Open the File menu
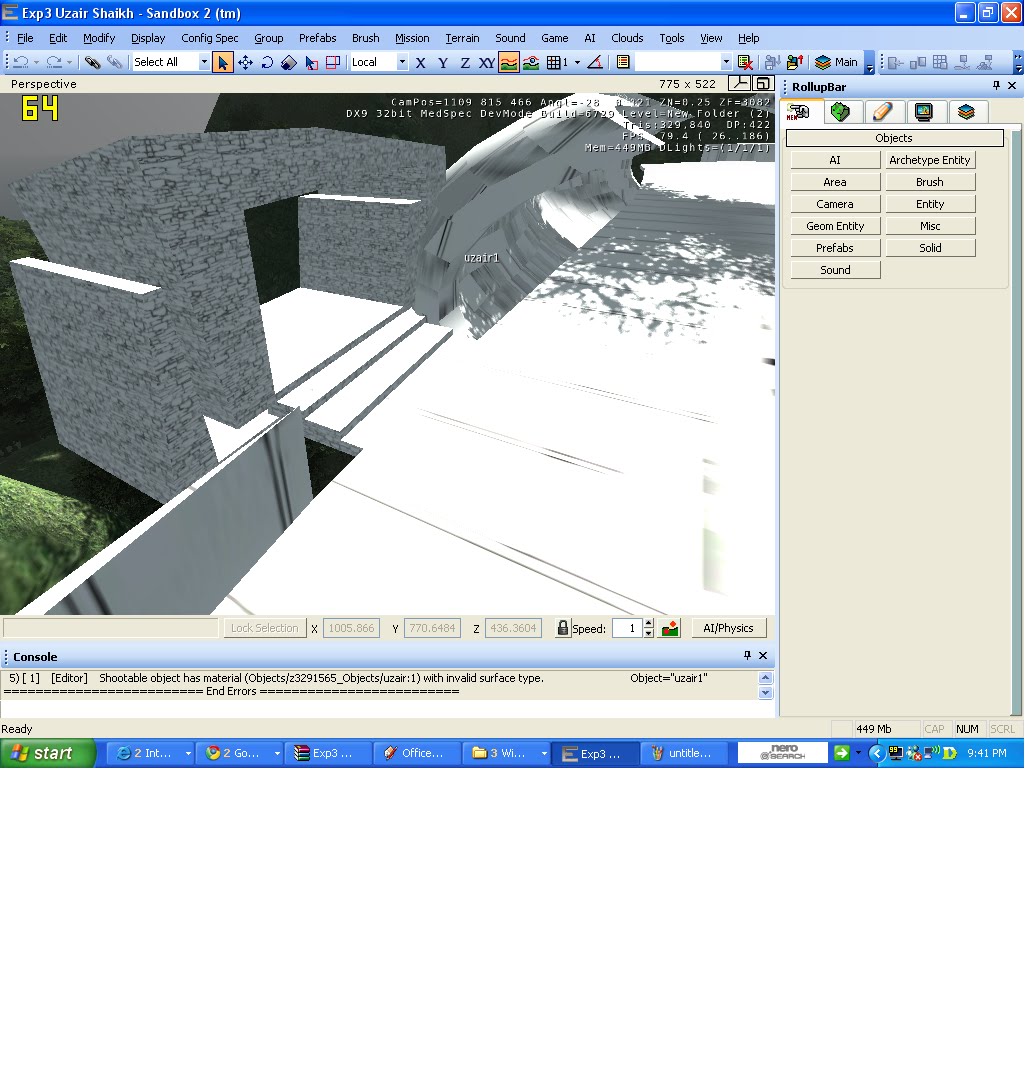Image resolution: width=1025 pixels, height=1076 pixels. [x=25, y=38]
